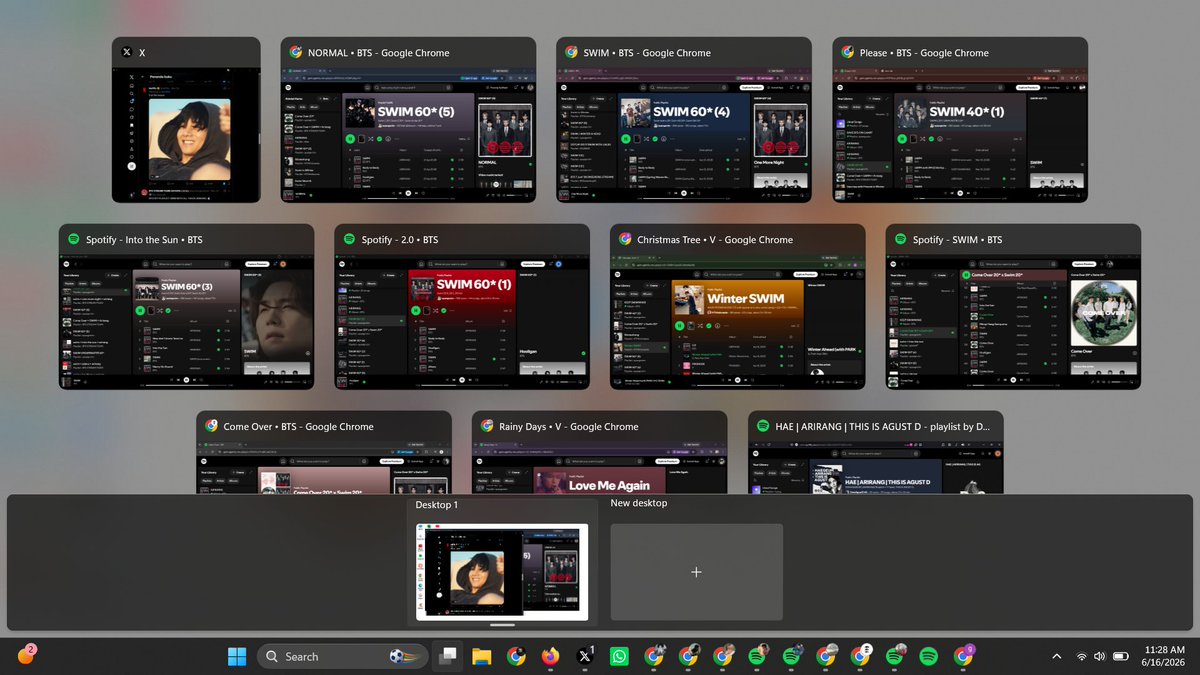Image resolution: width=1200 pixels, height=675 pixels.
Task: Open the widgets icon with badge 2
Action: [x=27, y=655]
